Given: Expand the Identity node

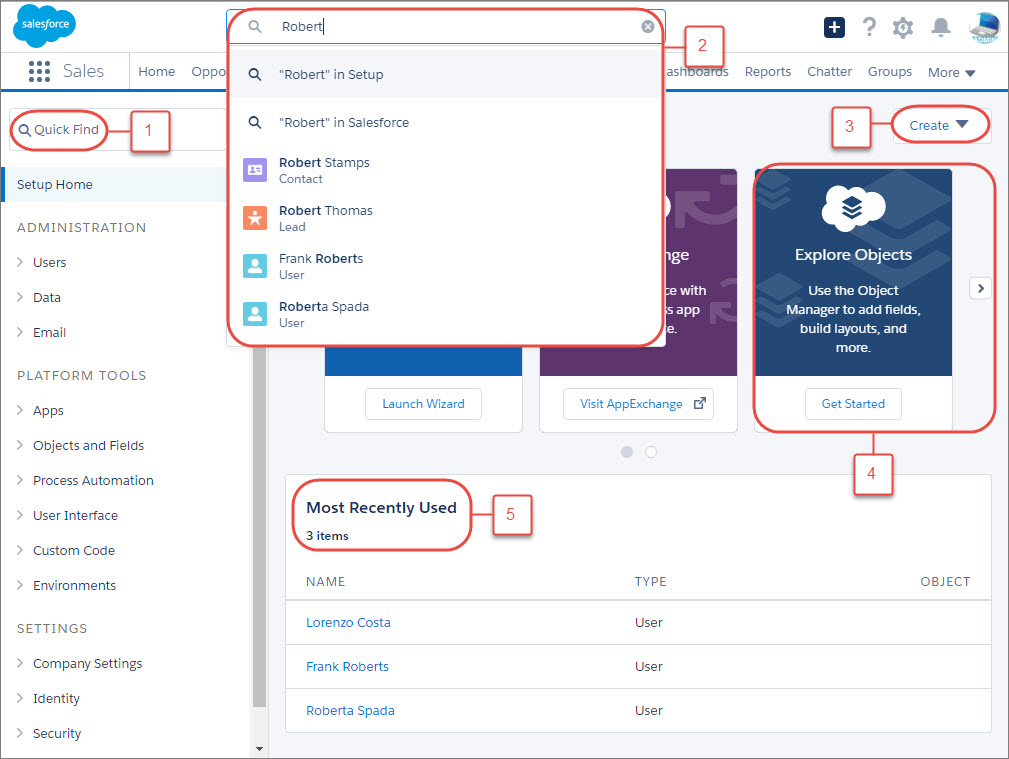Looking at the screenshot, I should pos(19,698).
